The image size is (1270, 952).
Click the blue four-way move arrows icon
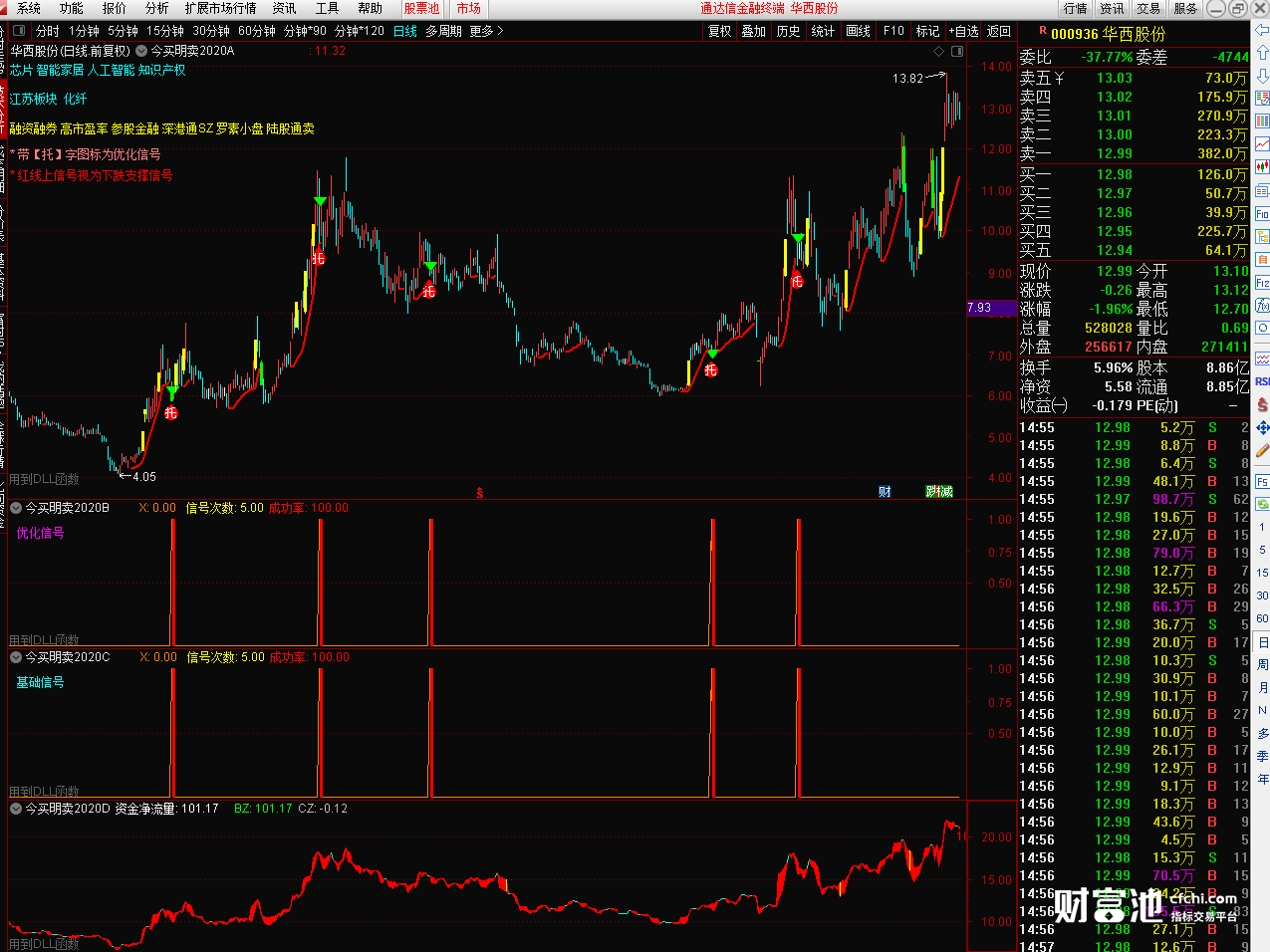coord(1262,427)
